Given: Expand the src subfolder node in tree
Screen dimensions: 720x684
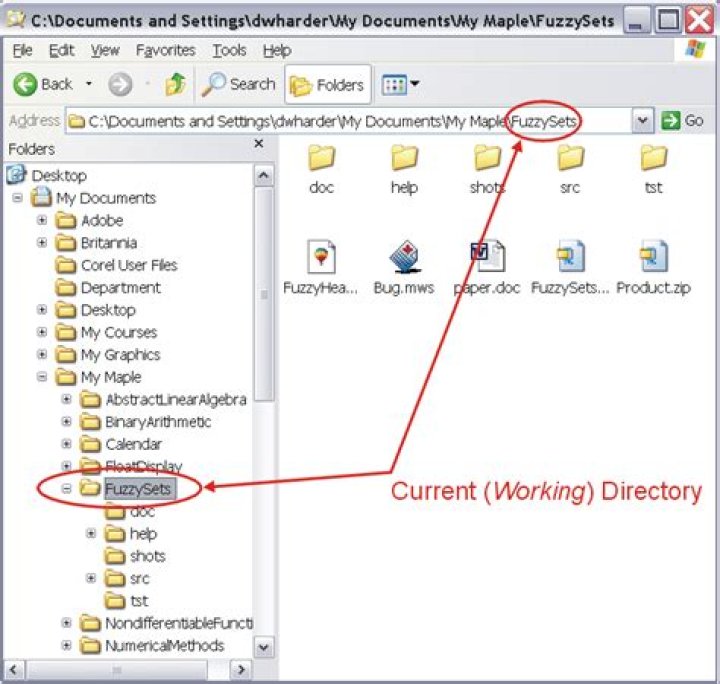Looking at the screenshot, I should (x=91, y=578).
